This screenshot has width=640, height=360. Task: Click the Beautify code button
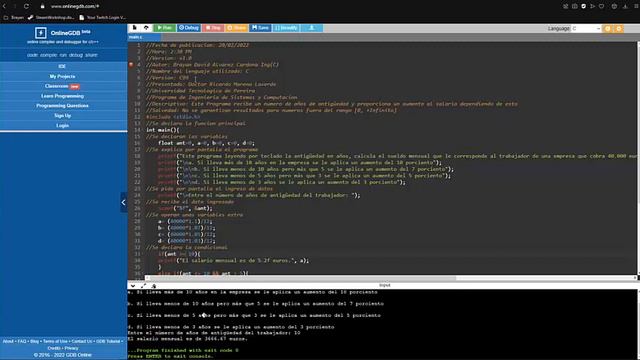pos(286,28)
